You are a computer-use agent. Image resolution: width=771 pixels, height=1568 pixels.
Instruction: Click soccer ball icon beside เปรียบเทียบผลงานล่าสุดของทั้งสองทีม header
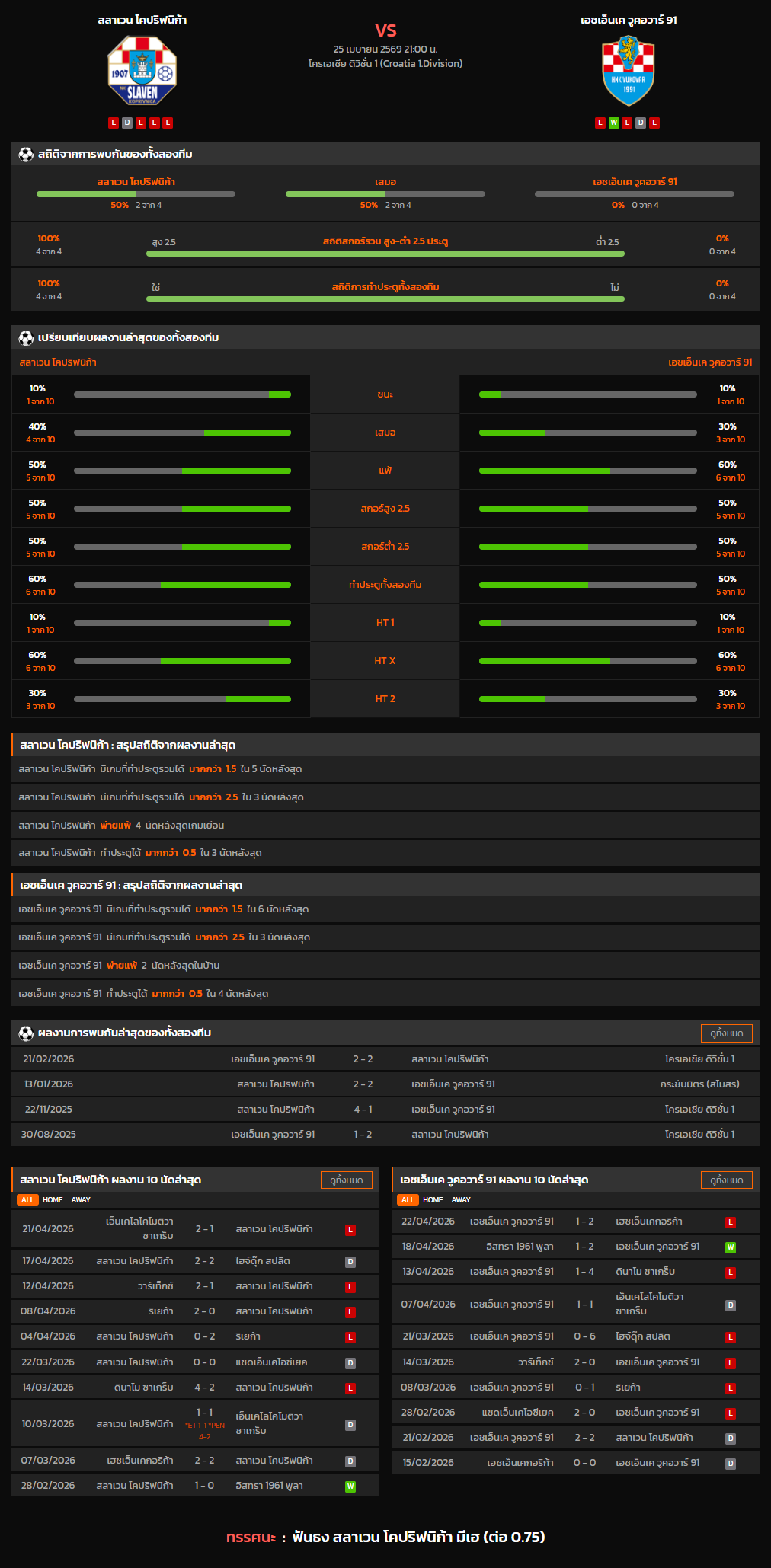point(26,338)
